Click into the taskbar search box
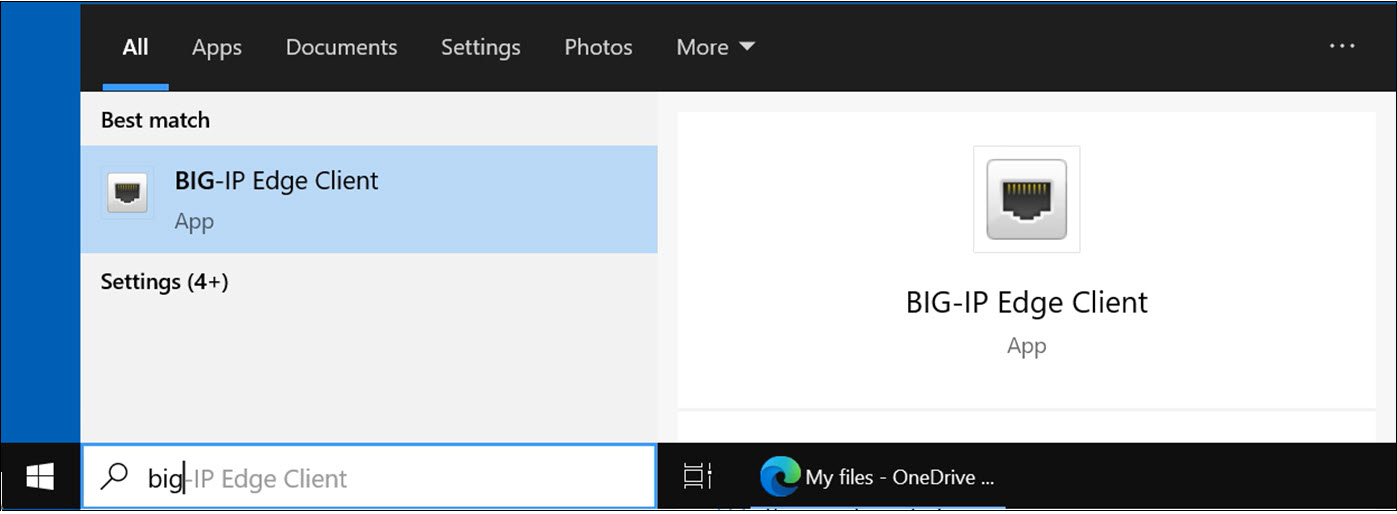The image size is (1397, 514). point(400,478)
